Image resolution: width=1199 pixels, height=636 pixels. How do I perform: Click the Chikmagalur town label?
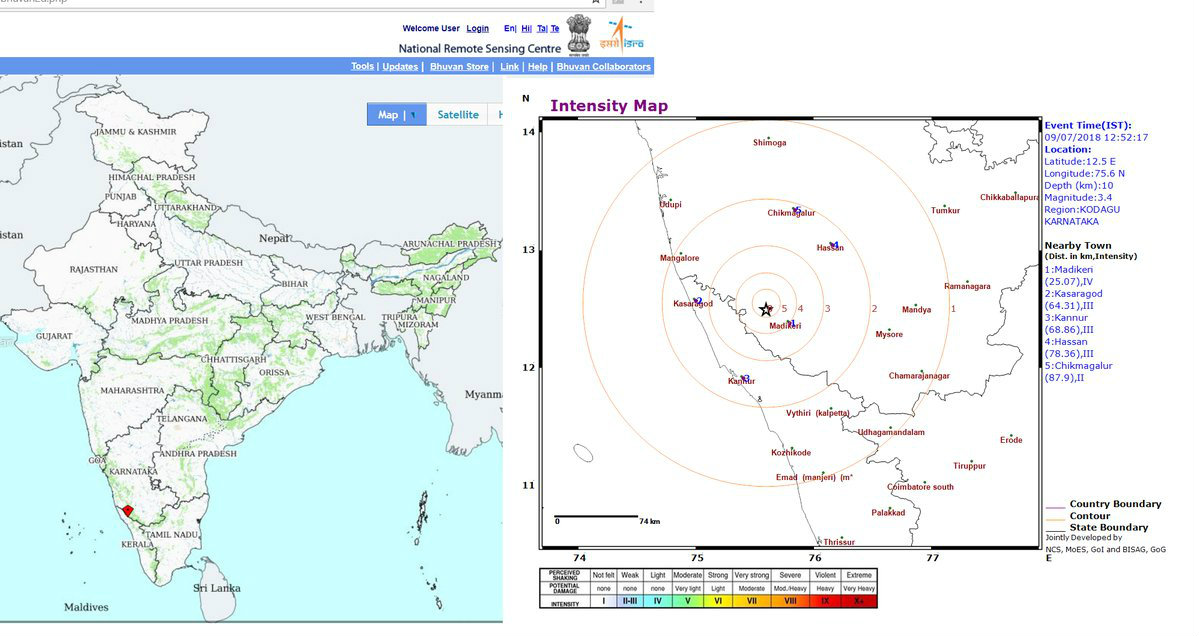tap(791, 213)
